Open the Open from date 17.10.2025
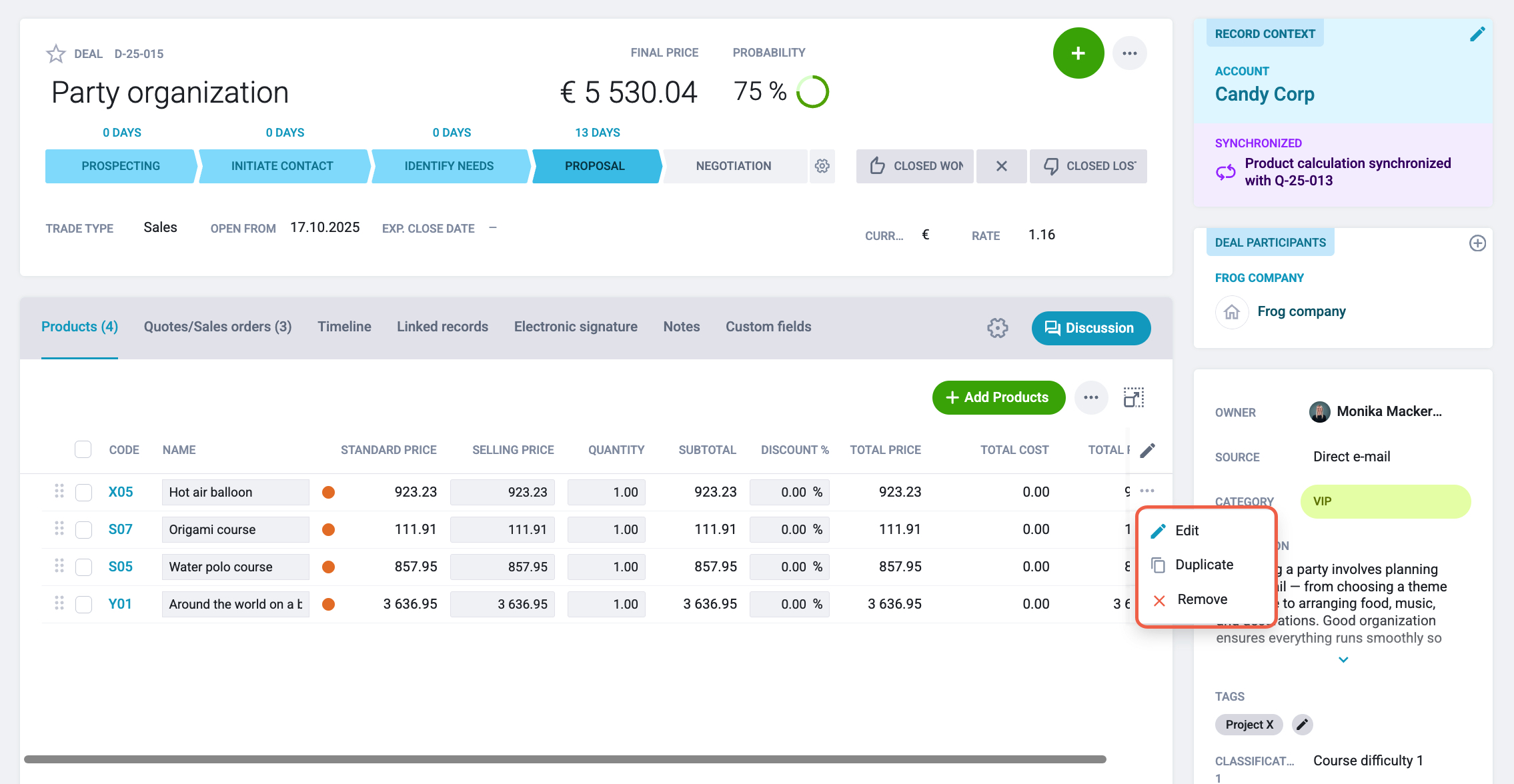Screen dimensions: 1514x784 point(325,227)
